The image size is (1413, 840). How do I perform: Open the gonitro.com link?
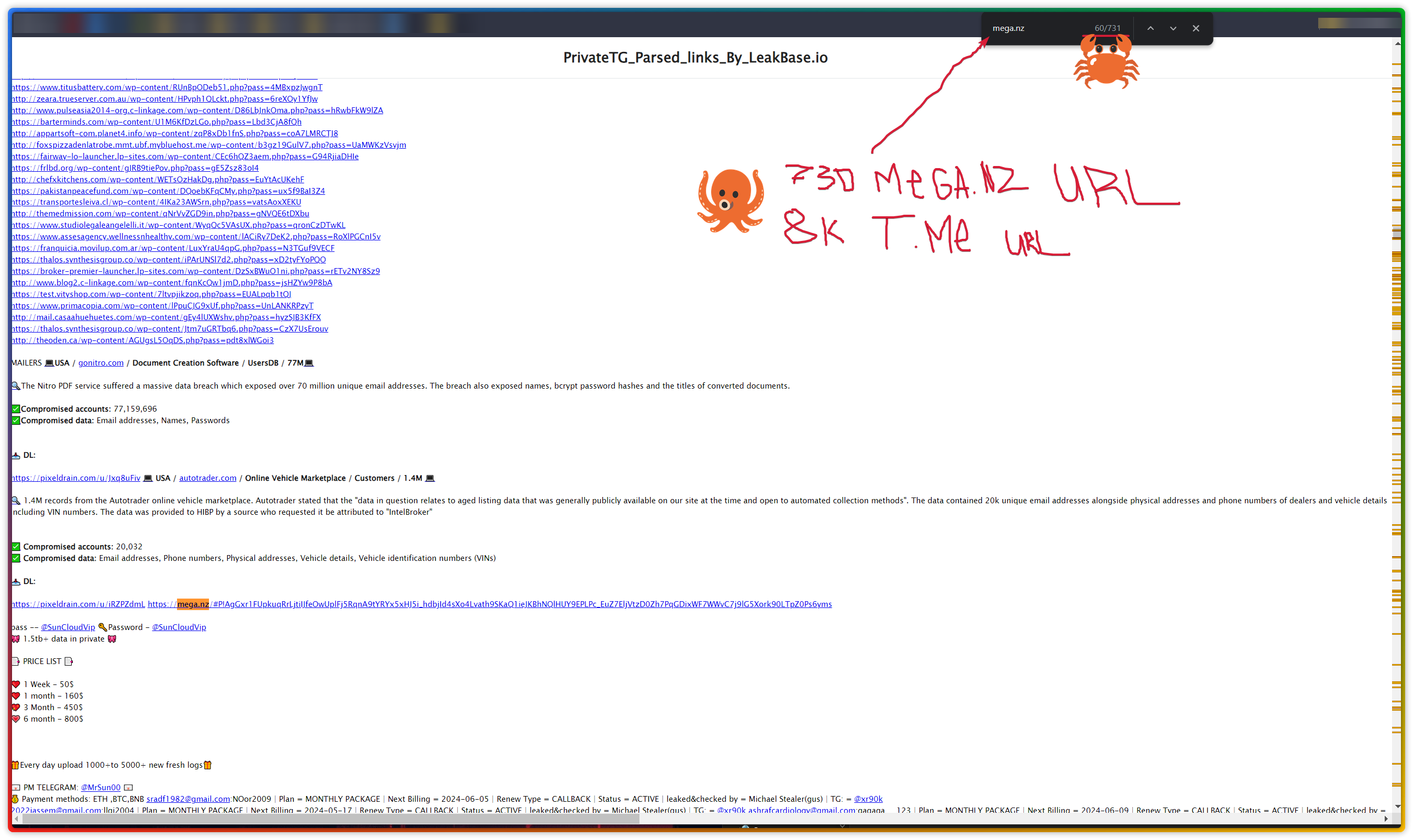tap(101, 363)
